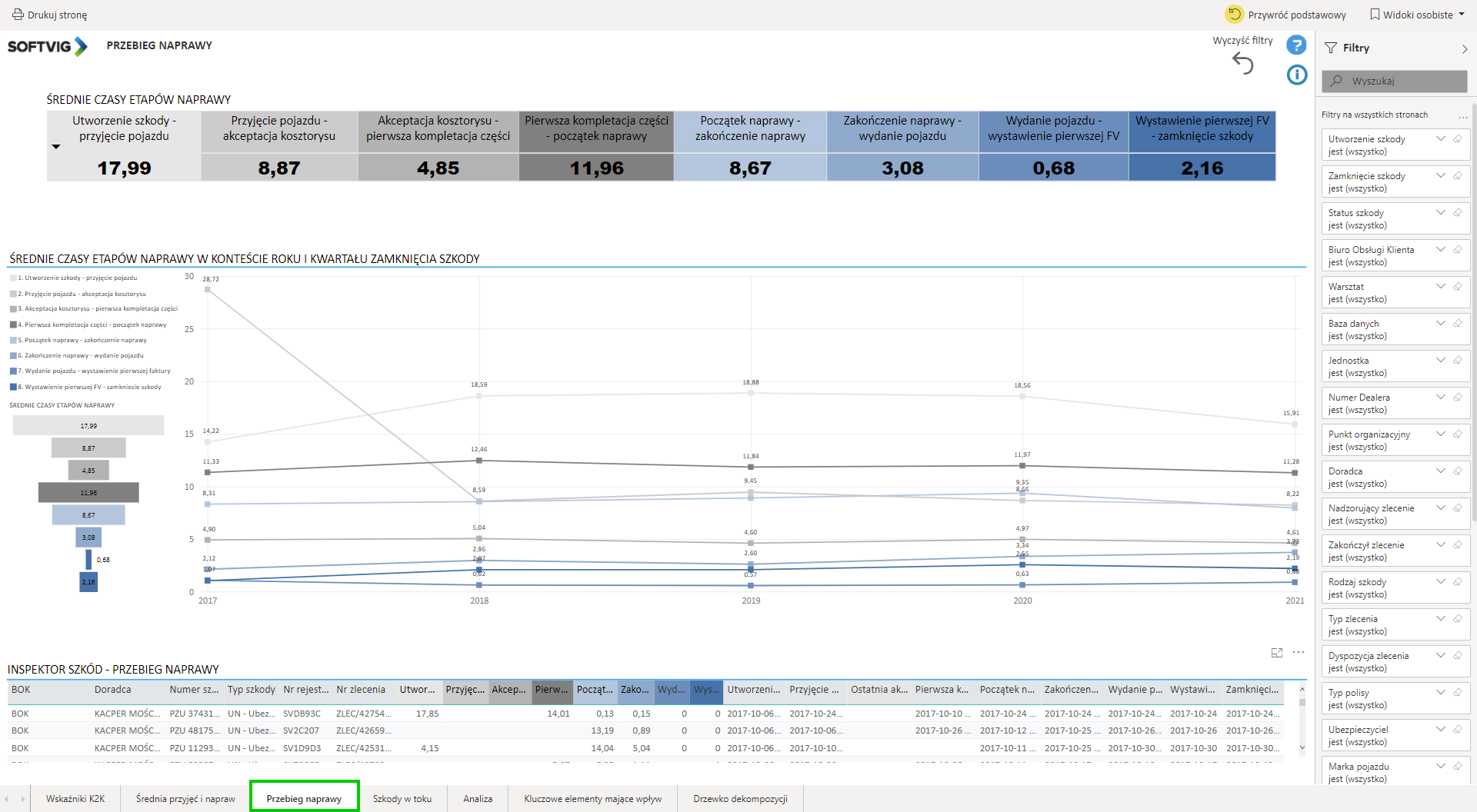Open the blue info circle icon
Image resolution: width=1477 pixels, height=812 pixels.
pos(1296,75)
